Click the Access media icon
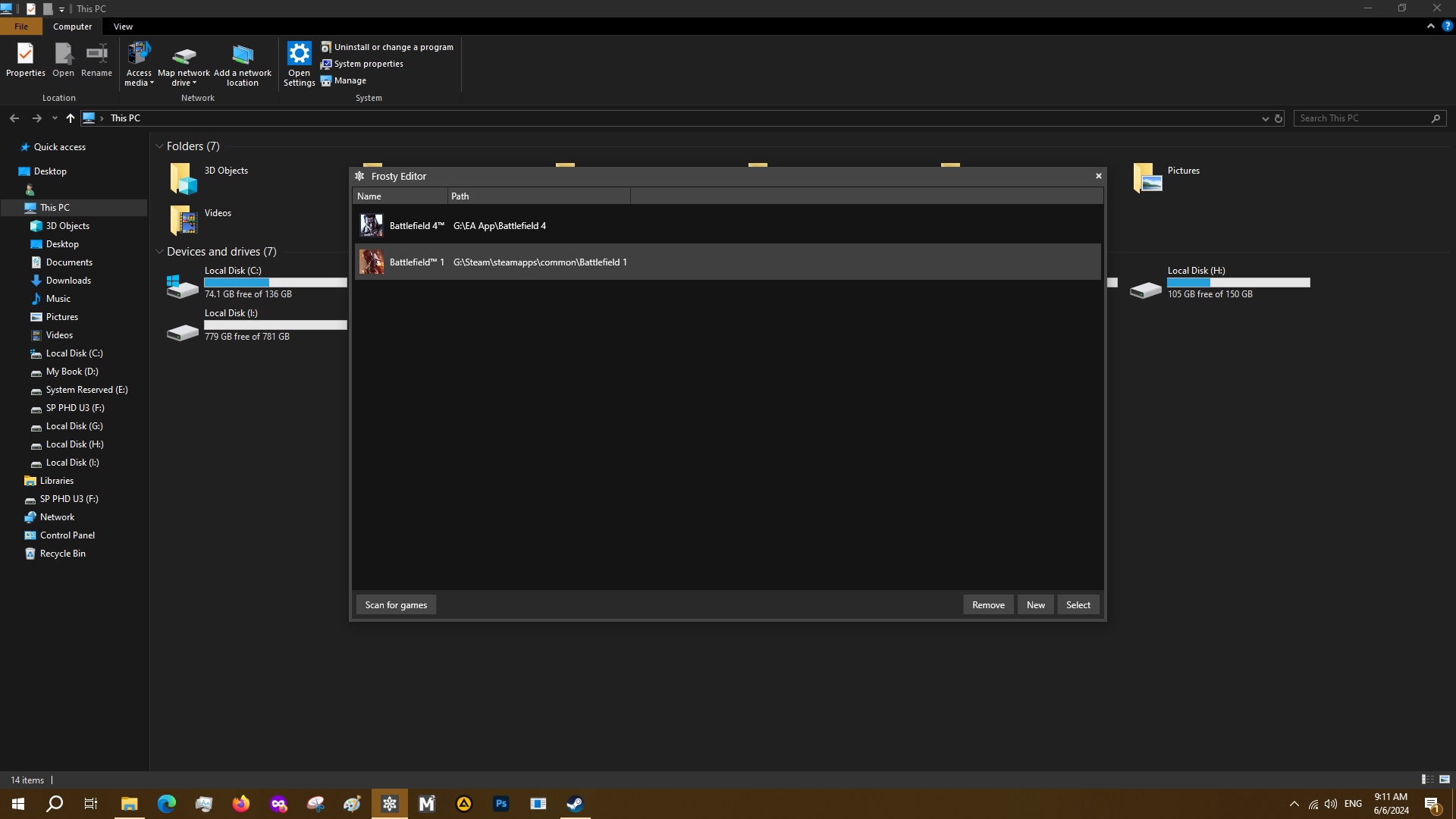Viewport: 1456px width, 819px height. pos(139,55)
